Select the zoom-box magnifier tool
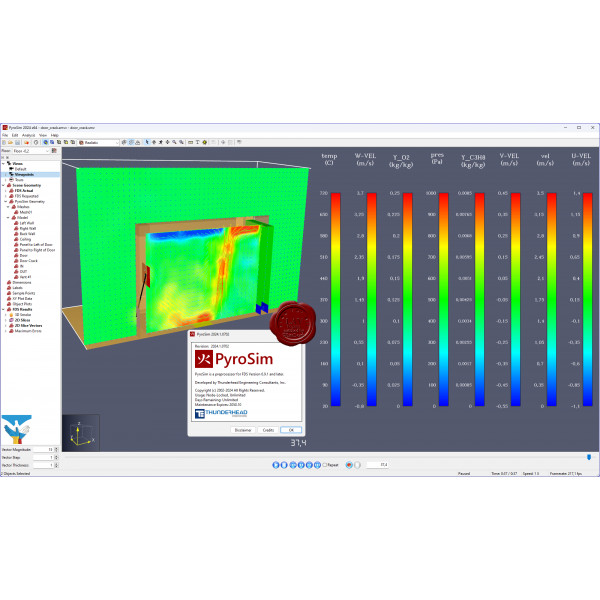600x600 pixels. pos(181,142)
